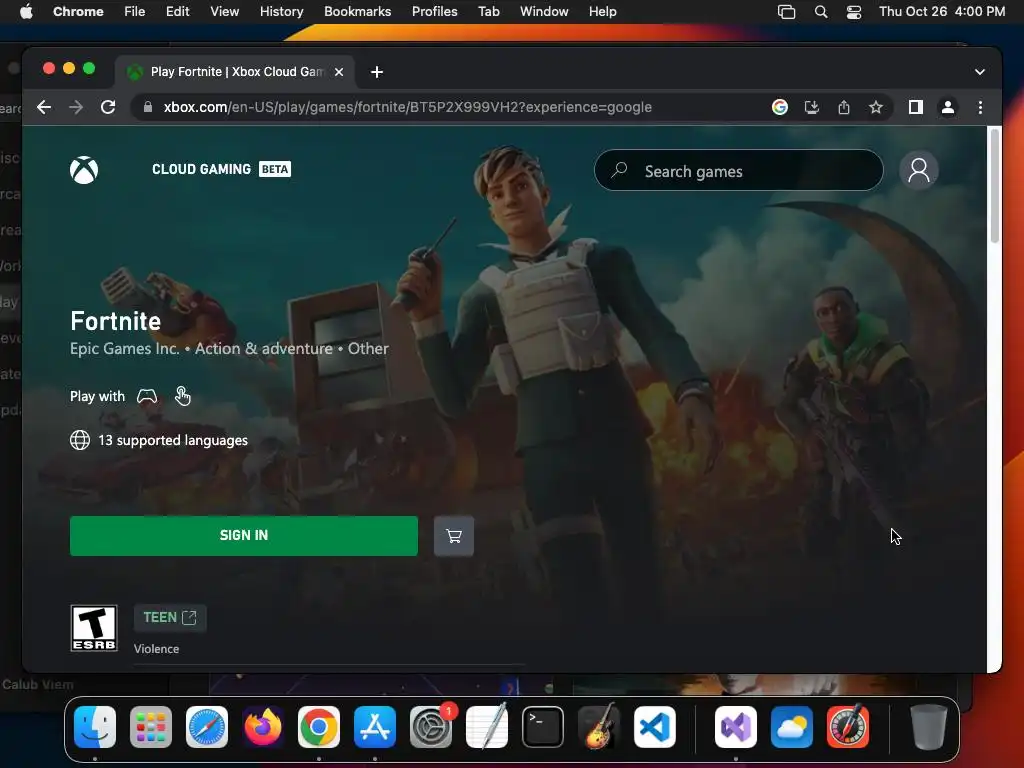
Task: Click the Apple menu icon
Action: 26,11
